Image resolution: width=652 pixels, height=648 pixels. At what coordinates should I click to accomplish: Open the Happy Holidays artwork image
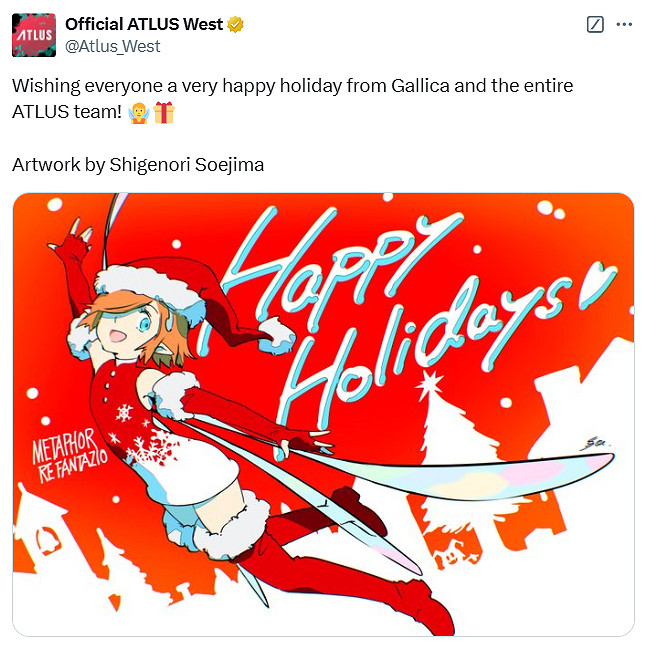[324, 414]
